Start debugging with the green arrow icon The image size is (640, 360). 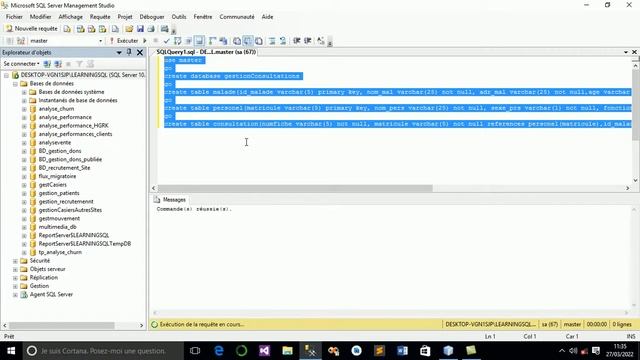point(144,41)
